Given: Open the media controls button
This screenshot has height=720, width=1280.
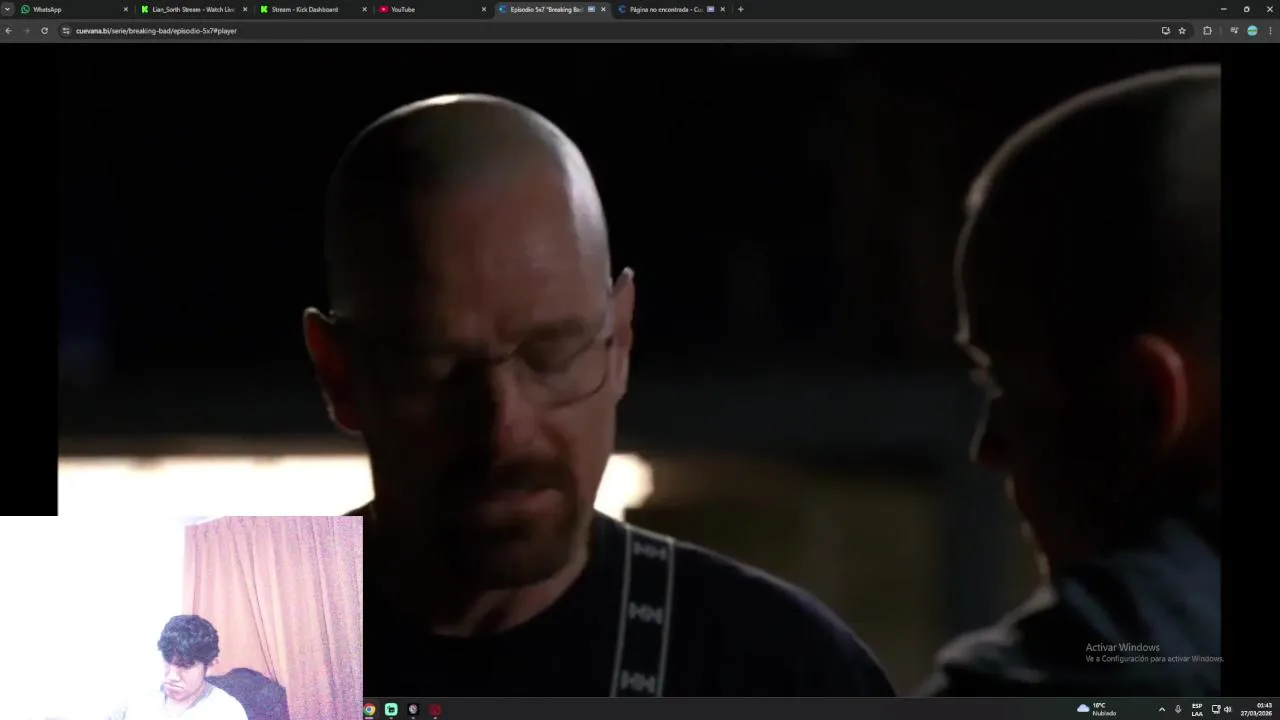Looking at the screenshot, I should pyautogui.click(x=1234, y=31).
